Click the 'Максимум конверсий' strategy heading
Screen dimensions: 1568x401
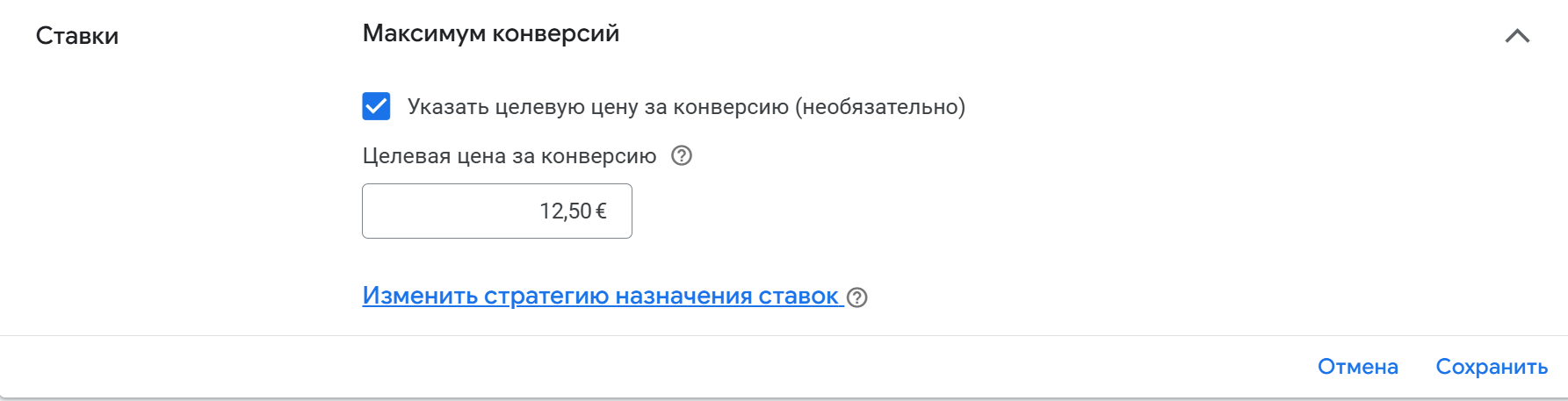pyautogui.click(x=490, y=33)
